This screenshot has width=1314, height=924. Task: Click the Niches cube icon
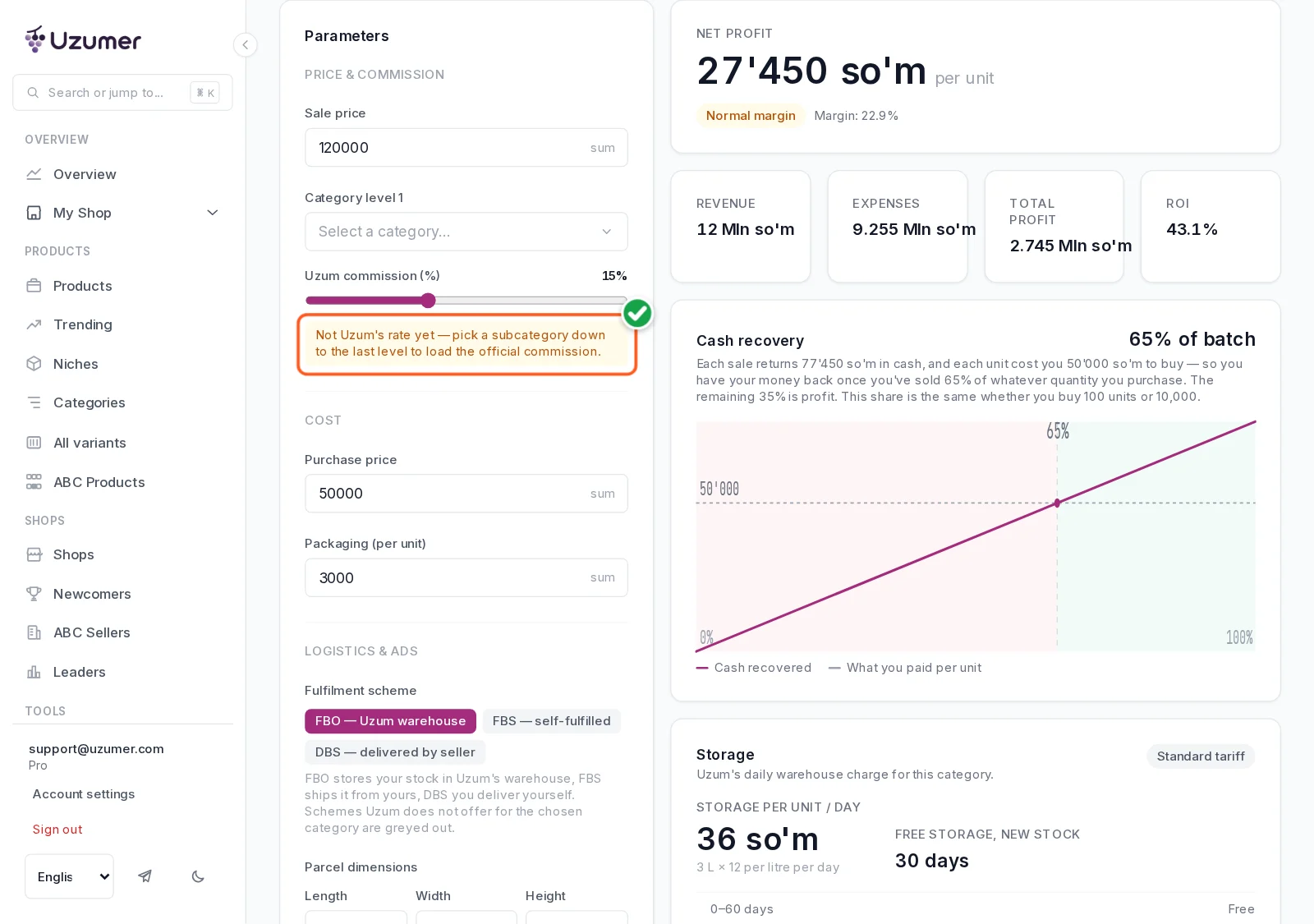[x=34, y=364]
